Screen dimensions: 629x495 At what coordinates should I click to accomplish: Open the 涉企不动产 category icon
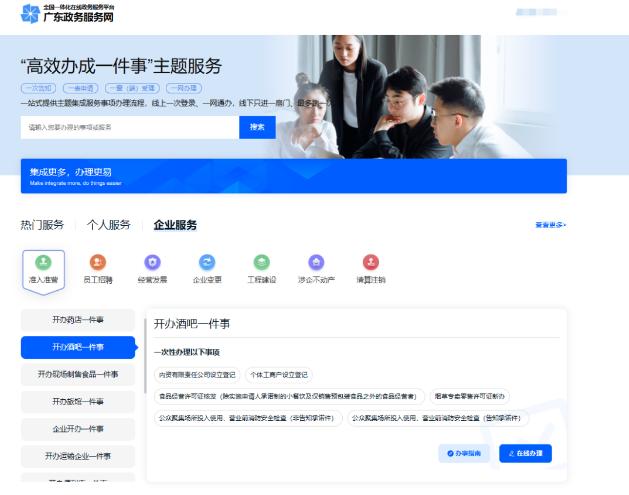316,263
